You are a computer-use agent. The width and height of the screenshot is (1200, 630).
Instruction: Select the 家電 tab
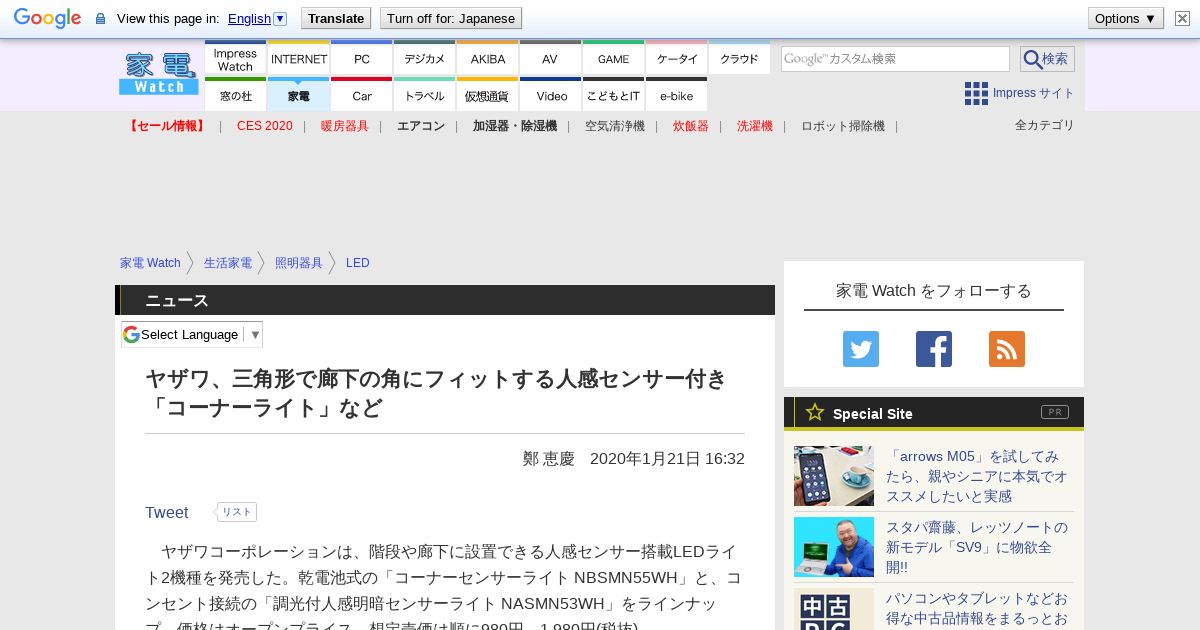[x=298, y=95]
